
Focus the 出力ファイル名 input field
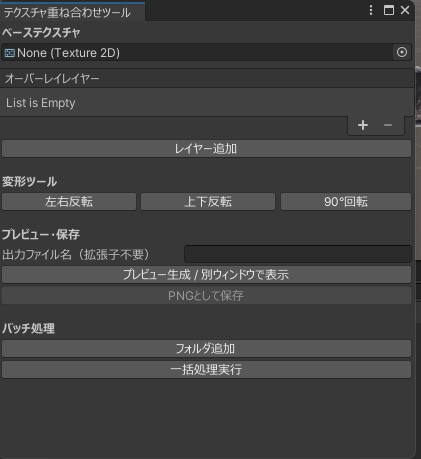click(x=298, y=254)
